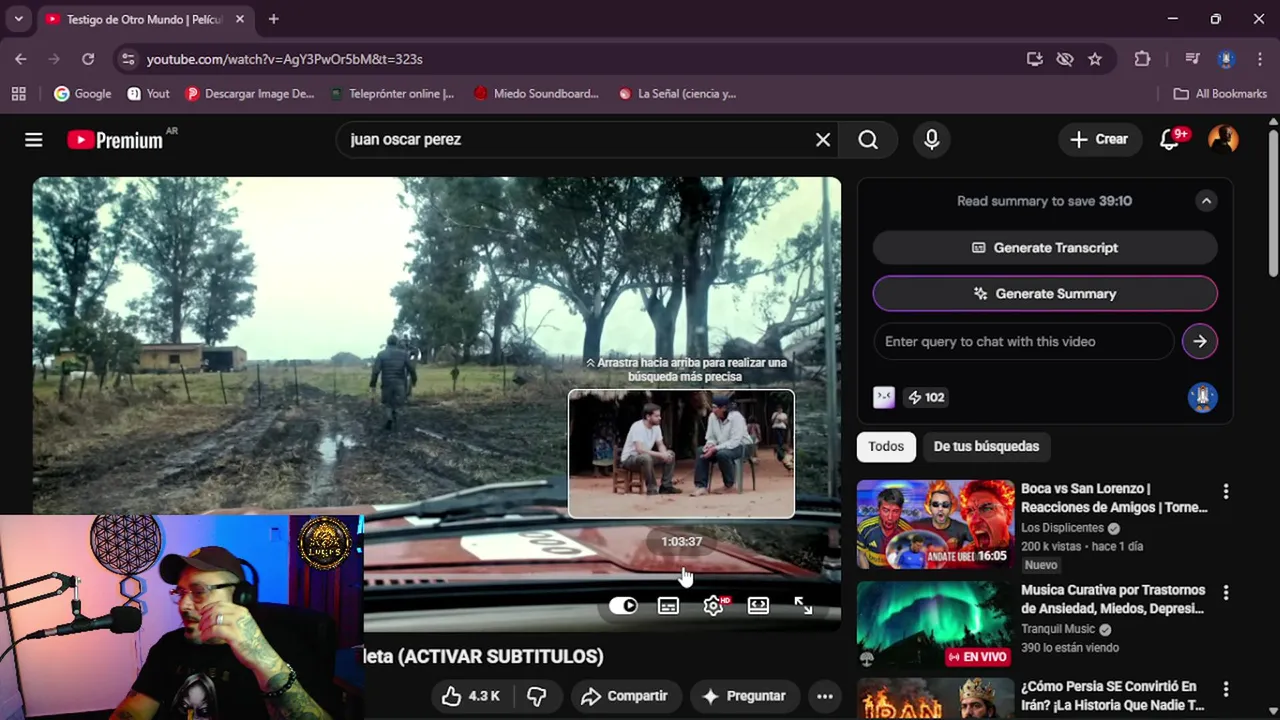The image size is (1280, 720).
Task: Open Chrome profile avatar
Action: coord(1226,59)
